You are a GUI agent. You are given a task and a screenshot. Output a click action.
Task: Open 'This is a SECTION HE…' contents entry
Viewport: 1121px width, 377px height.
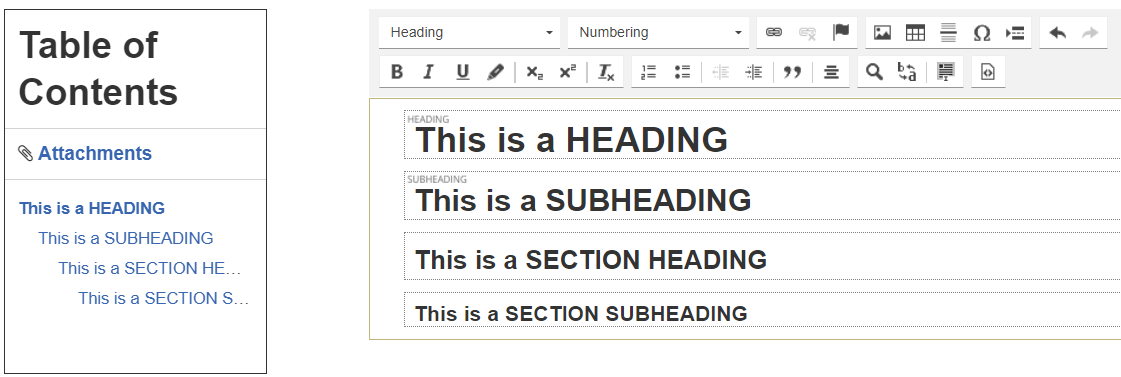point(150,268)
